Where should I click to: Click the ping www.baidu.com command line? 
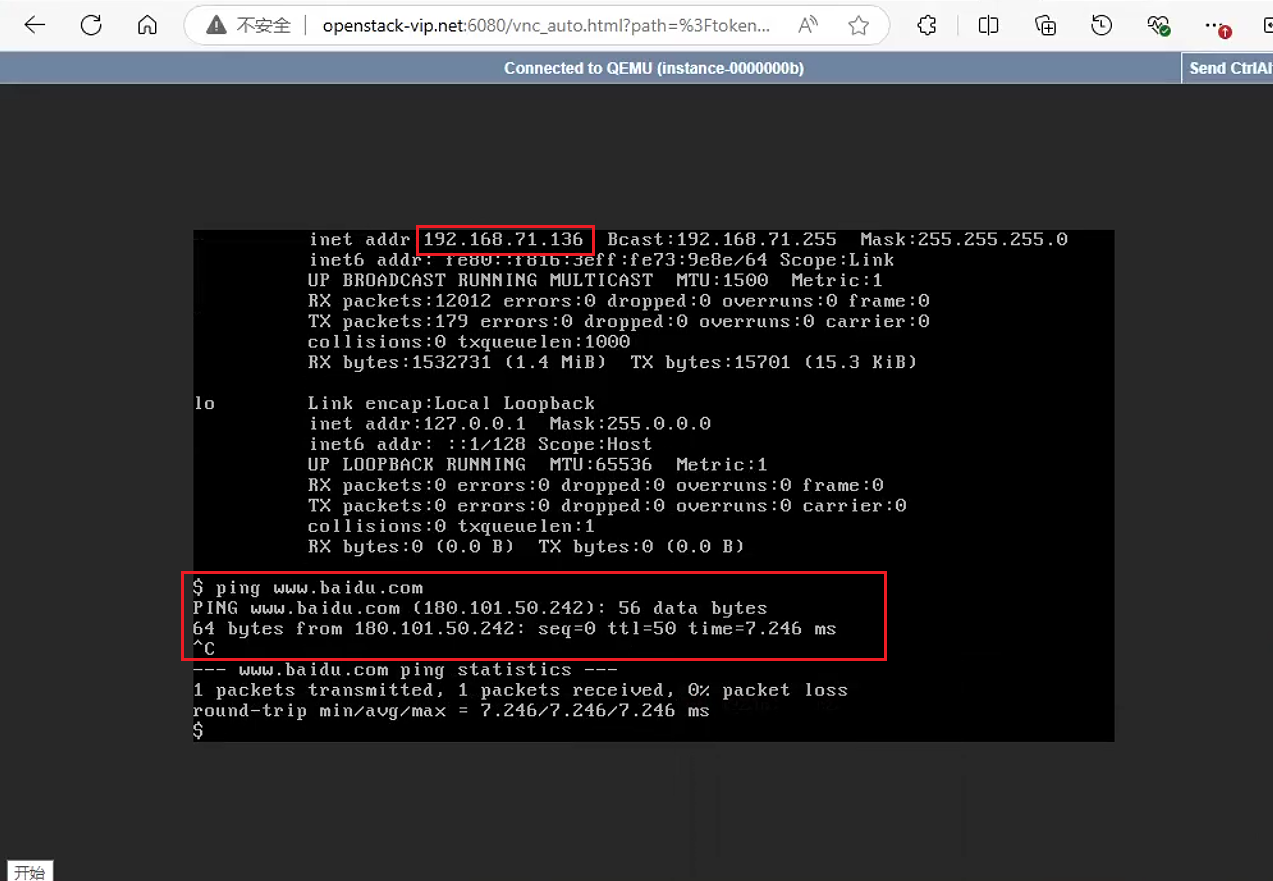coord(308,588)
